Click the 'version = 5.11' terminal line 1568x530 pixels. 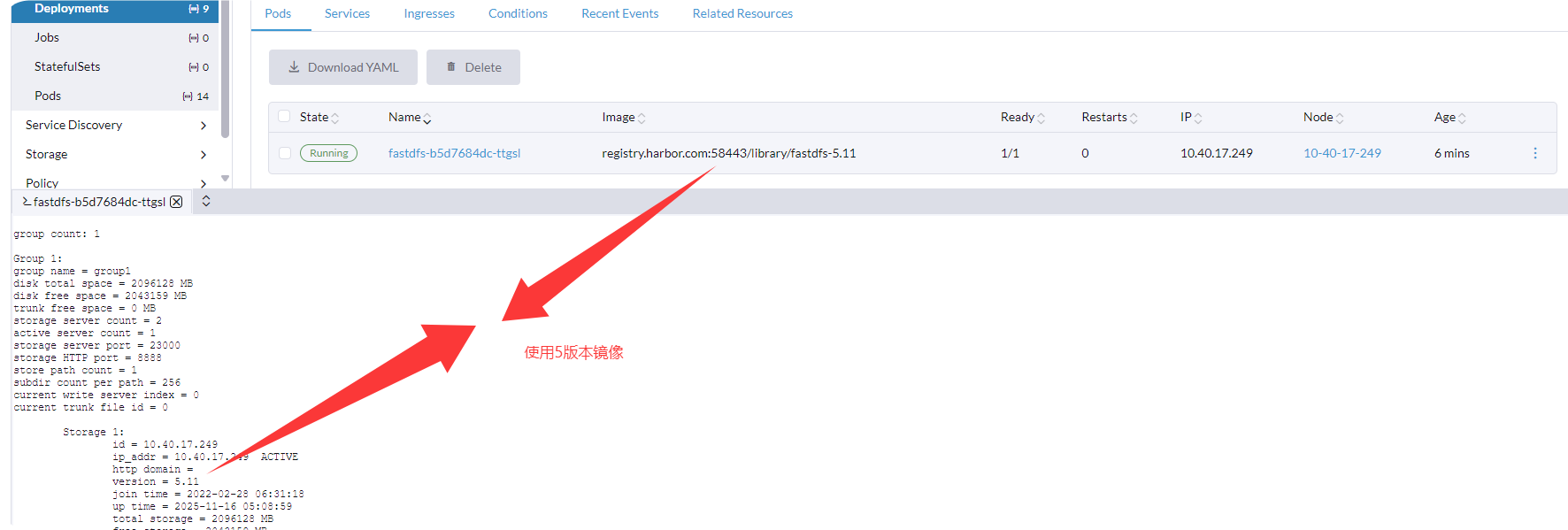156,482
